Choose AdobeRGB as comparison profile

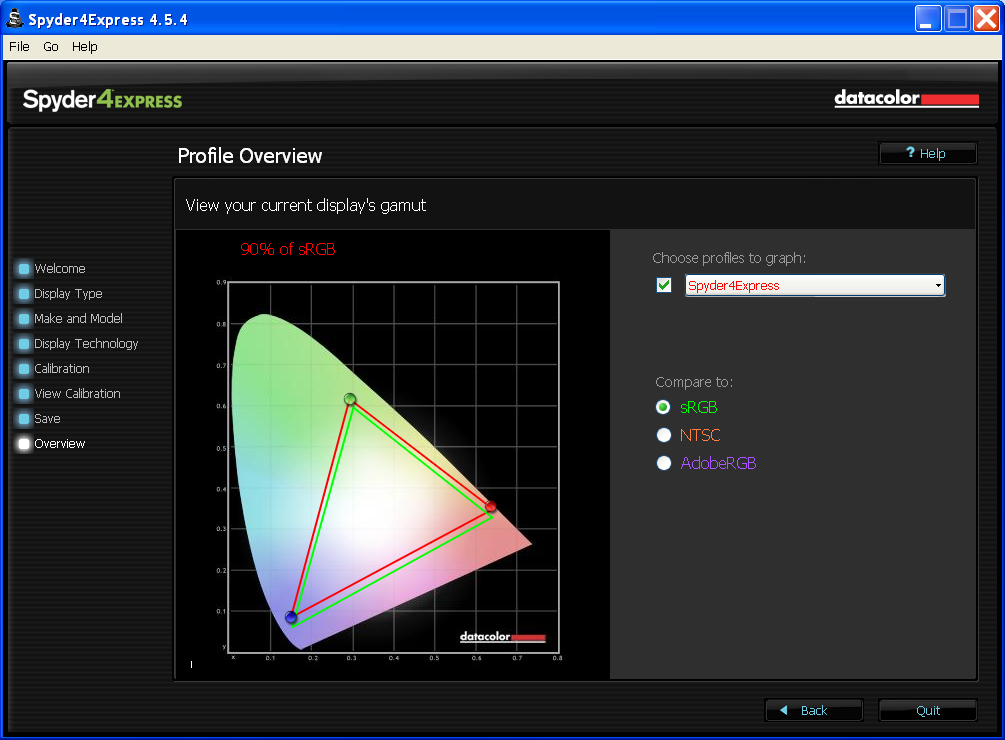coord(663,463)
